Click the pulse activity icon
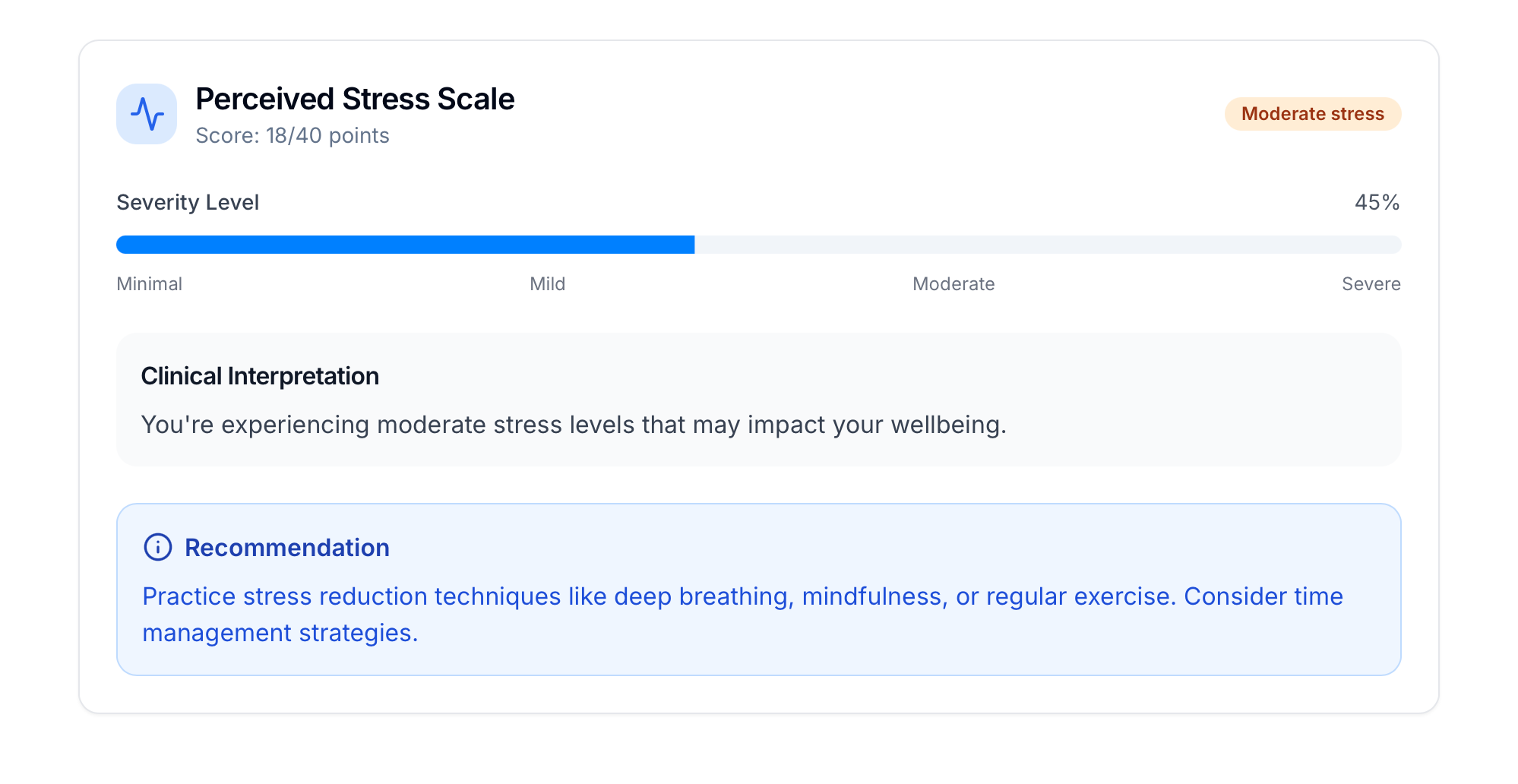 point(147,114)
